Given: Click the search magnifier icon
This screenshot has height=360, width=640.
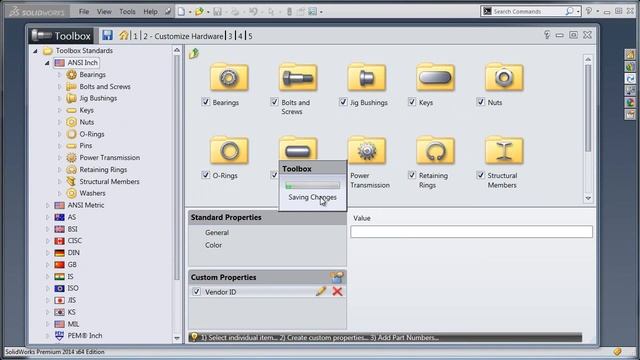Looking at the screenshot, I should (569, 11).
